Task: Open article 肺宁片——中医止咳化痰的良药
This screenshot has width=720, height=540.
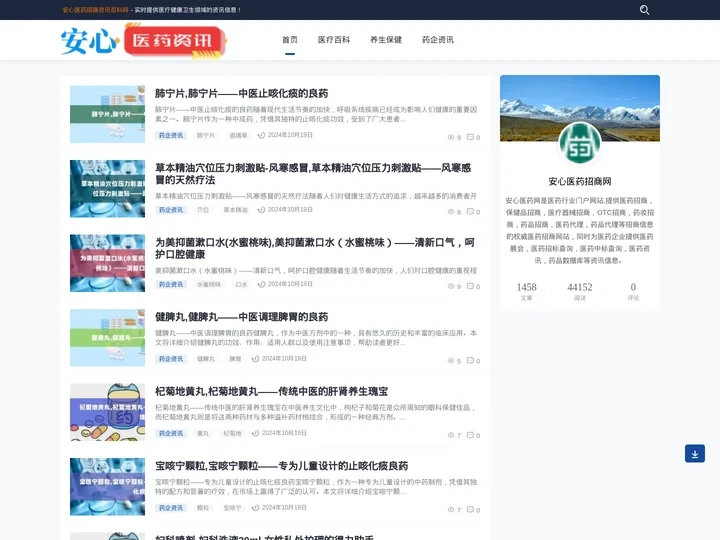Action: click(242, 94)
